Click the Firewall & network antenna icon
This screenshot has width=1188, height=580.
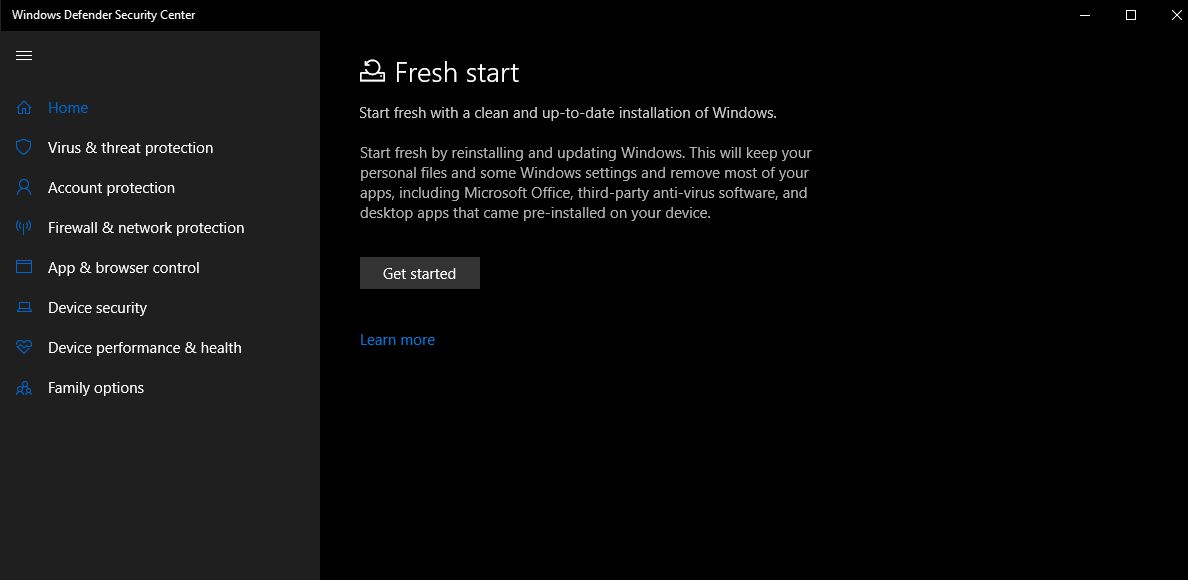click(24, 228)
